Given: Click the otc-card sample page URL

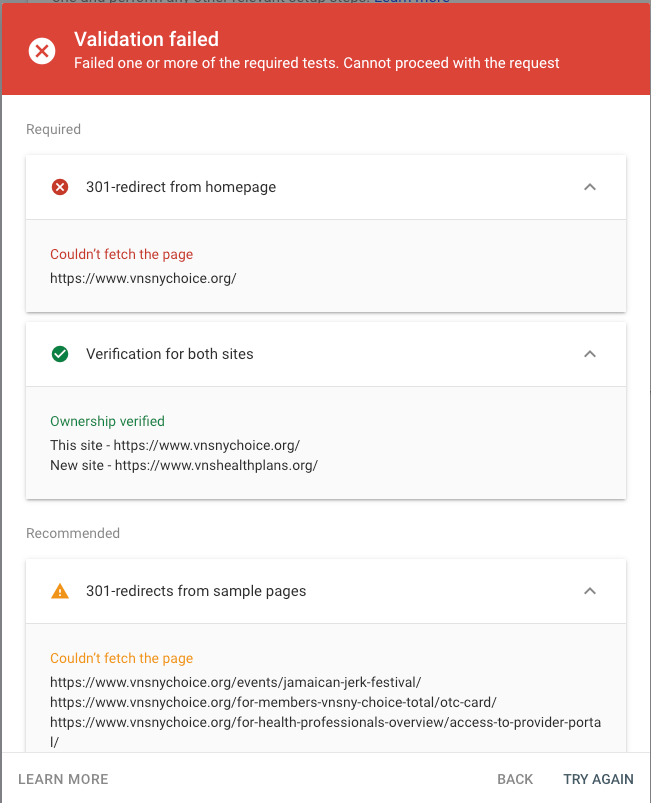Looking at the screenshot, I should [273, 702].
